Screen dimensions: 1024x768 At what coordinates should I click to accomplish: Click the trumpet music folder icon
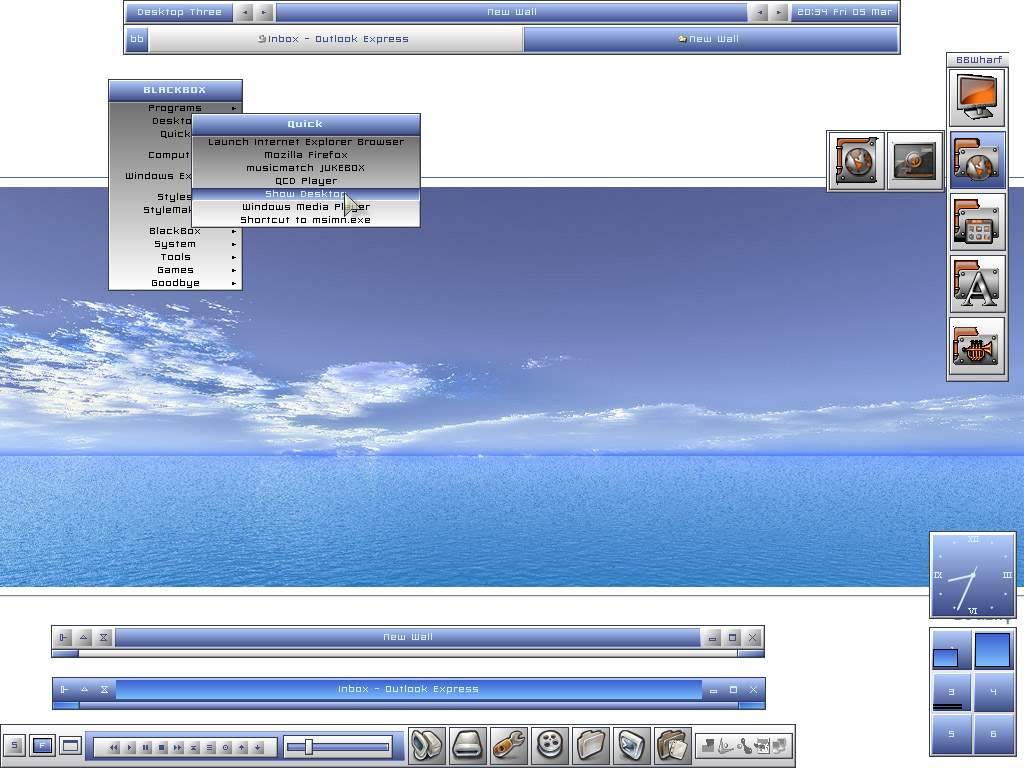click(x=977, y=347)
